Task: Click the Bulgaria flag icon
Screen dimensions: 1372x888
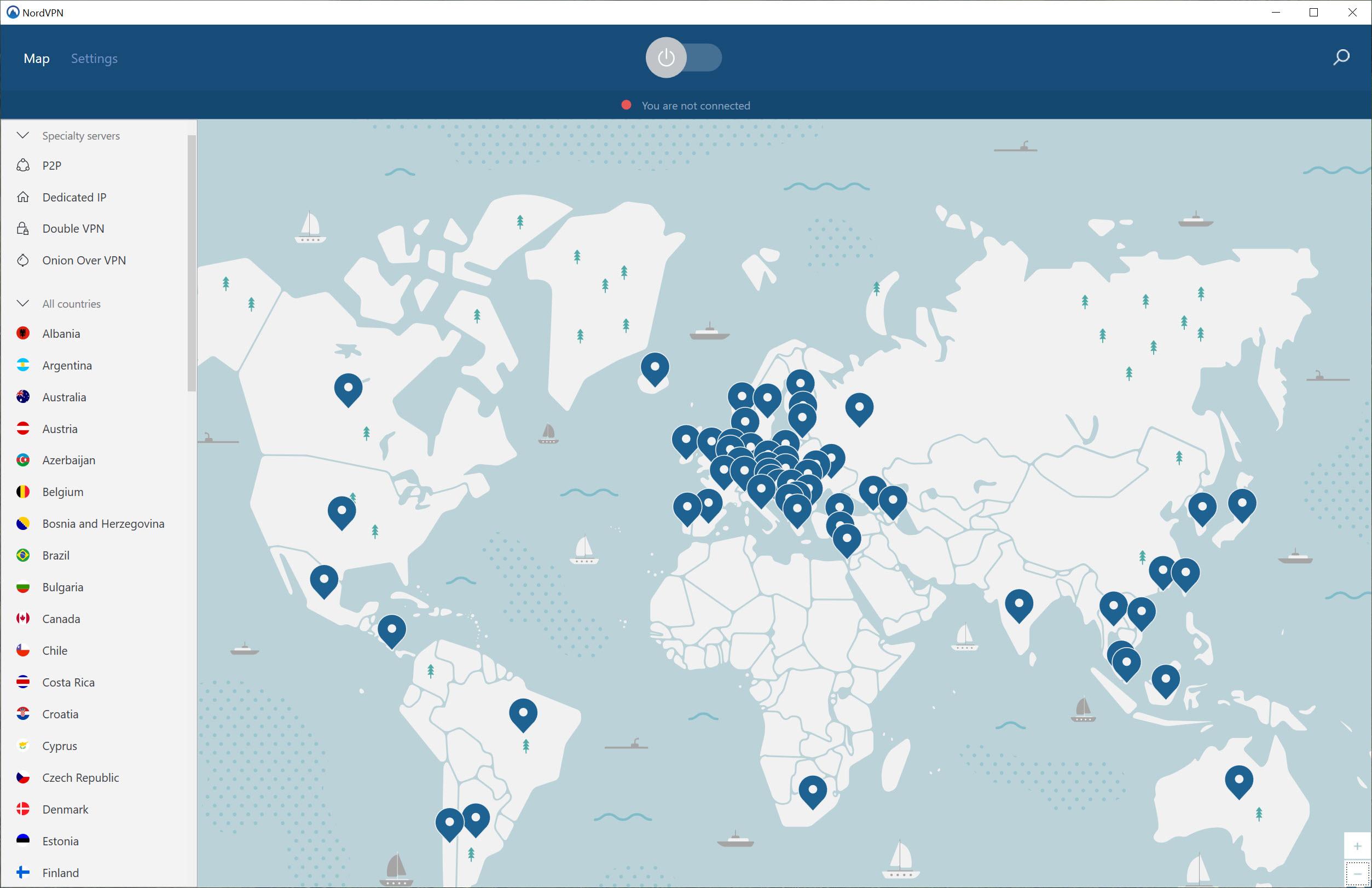Action: coord(23,587)
